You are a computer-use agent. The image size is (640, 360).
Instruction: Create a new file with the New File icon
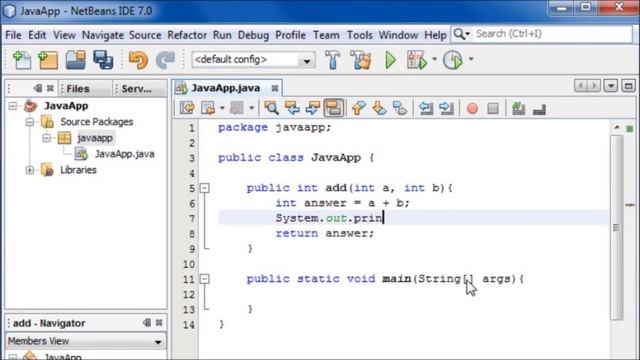[x=22, y=60]
